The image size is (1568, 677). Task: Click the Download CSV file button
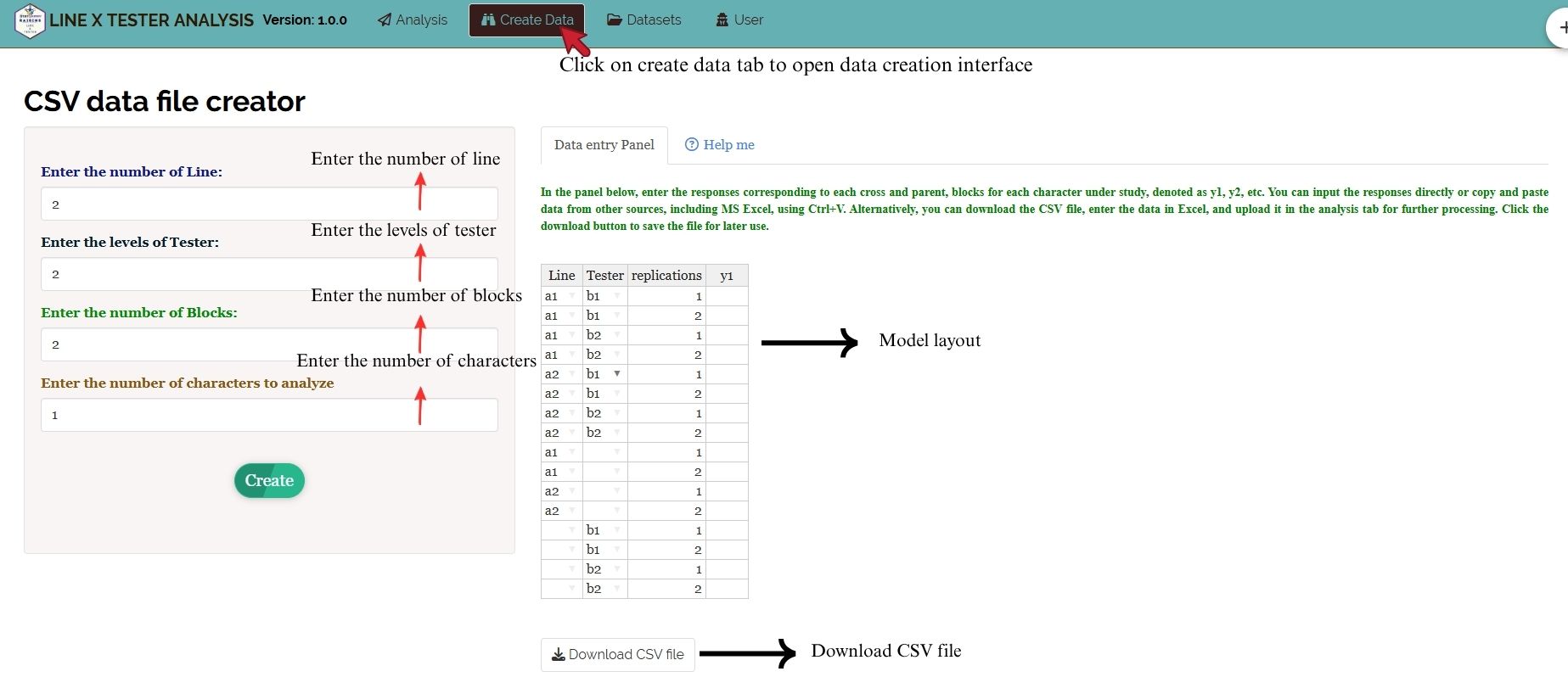618,654
